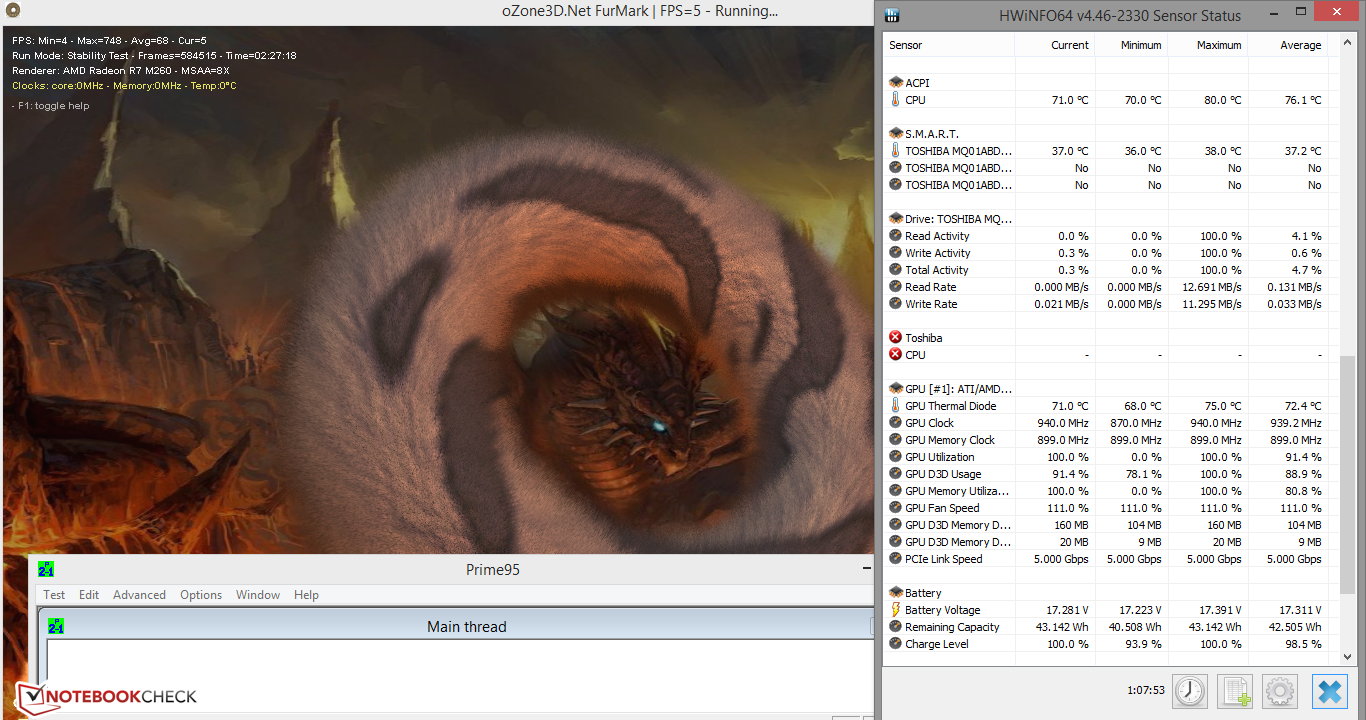
Task: Click the GPU [#1] group icon
Action: pyautogui.click(x=895, y=389)
